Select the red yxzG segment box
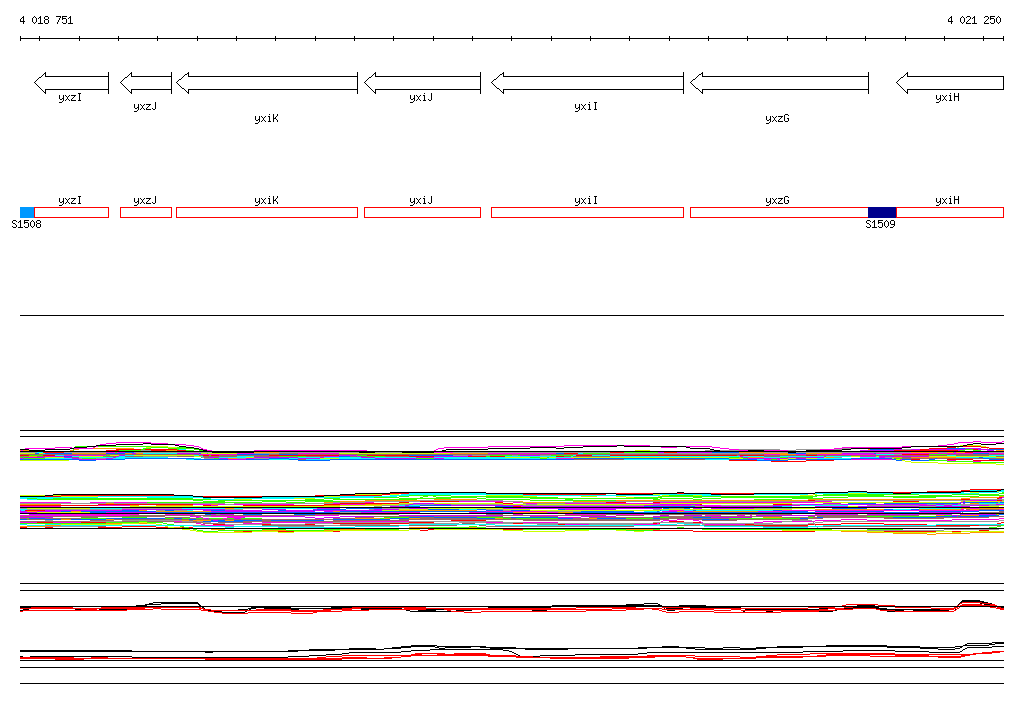 click(x=779, y=212)
